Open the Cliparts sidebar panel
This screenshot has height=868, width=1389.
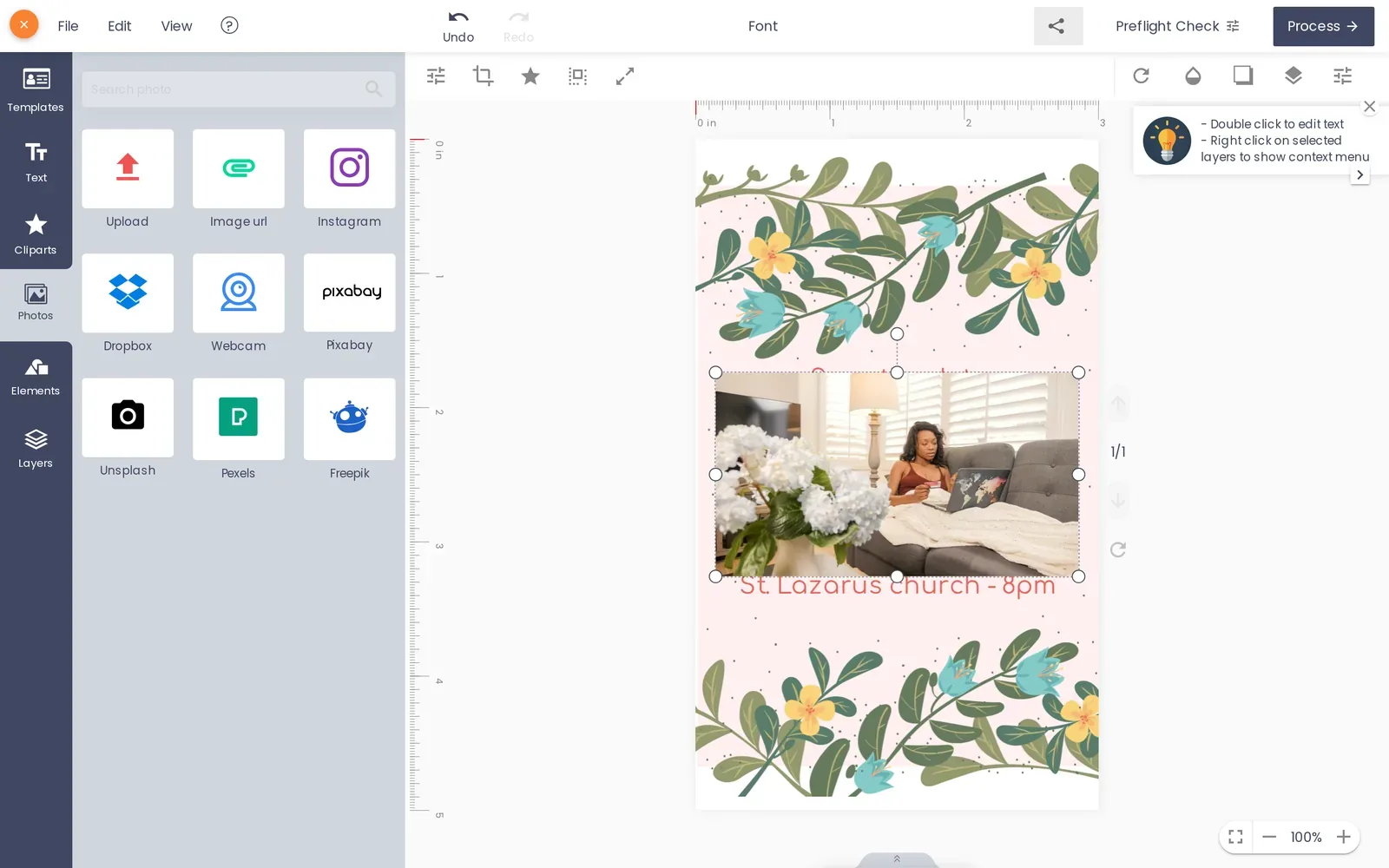click(36, 234)
